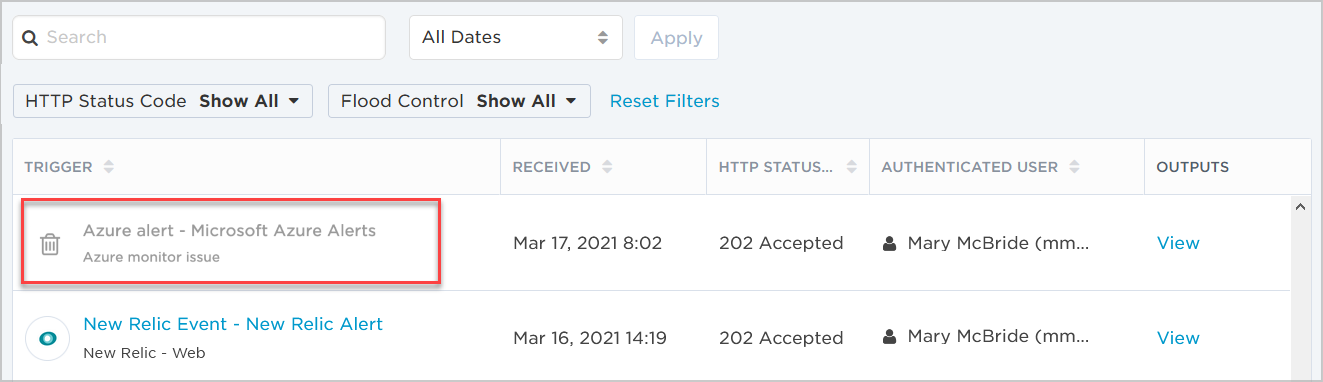Screen dimensions: 1323x382
Task: Open the All Dates dropdown
Action: tap(516, 38)
